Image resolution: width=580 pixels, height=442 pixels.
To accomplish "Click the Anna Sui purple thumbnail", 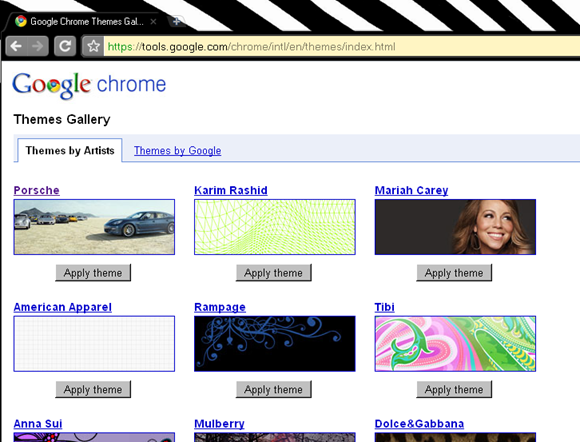I will pyautogui.click(x=94, y=437).
